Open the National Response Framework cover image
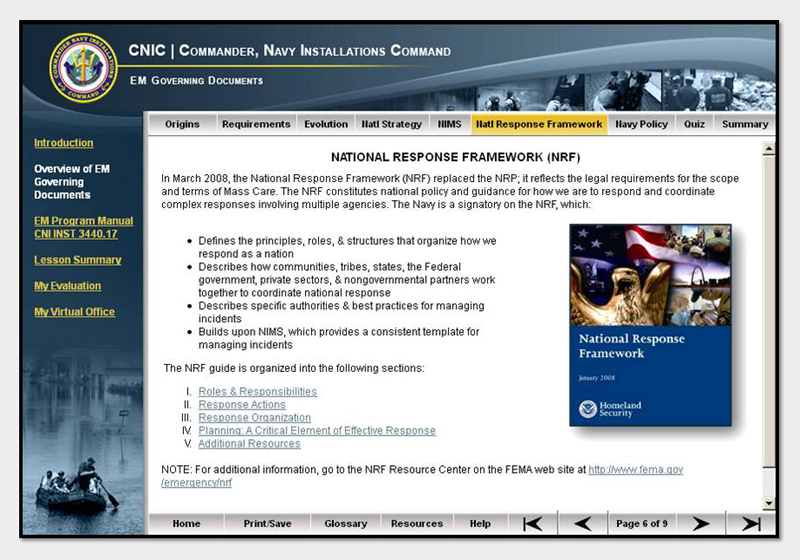Screen dimensions: 800x560 click(x=650, y=325)
